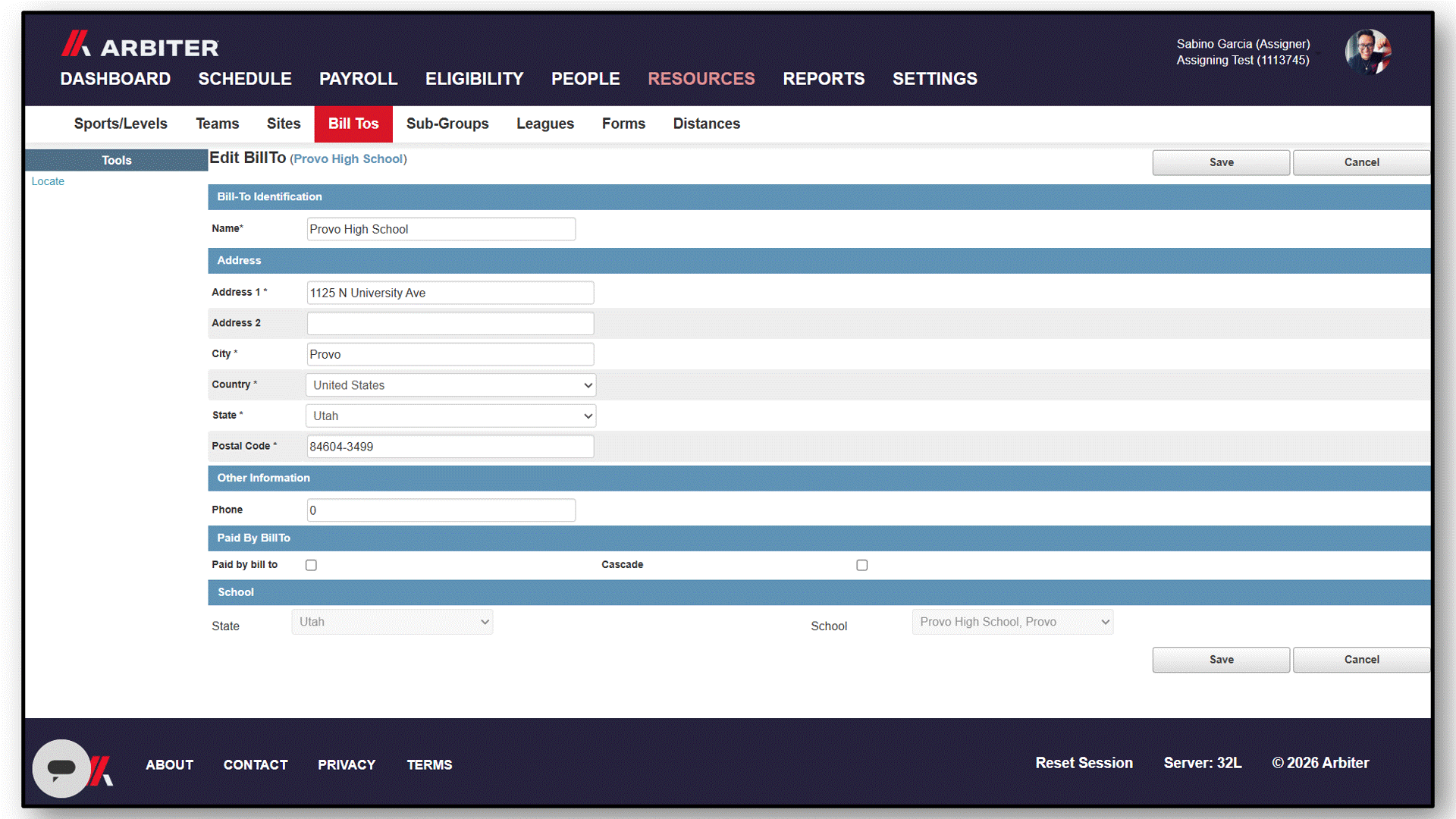Switch to the Sub-Groups tab
This screenshot has width=1456, height=819.
447,124
